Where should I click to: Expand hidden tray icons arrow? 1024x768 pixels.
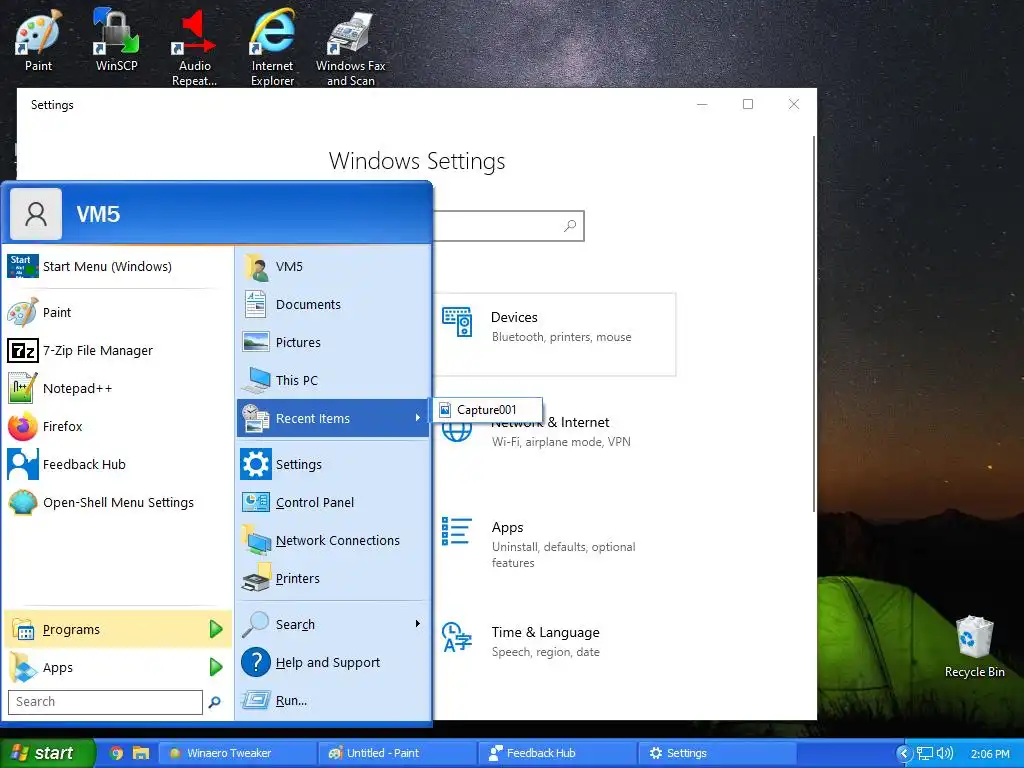(x=904, y=754)
